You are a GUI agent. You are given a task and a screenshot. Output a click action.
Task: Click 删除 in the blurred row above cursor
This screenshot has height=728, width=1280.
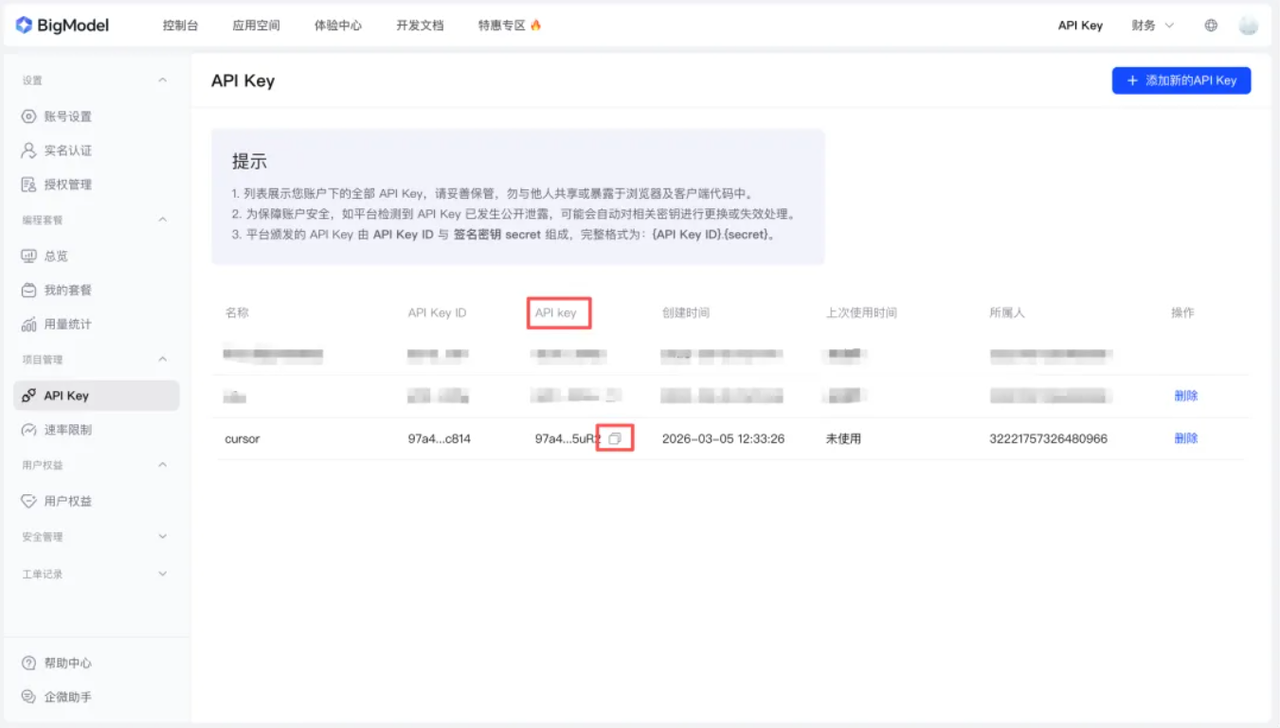tap(1186, 396)
